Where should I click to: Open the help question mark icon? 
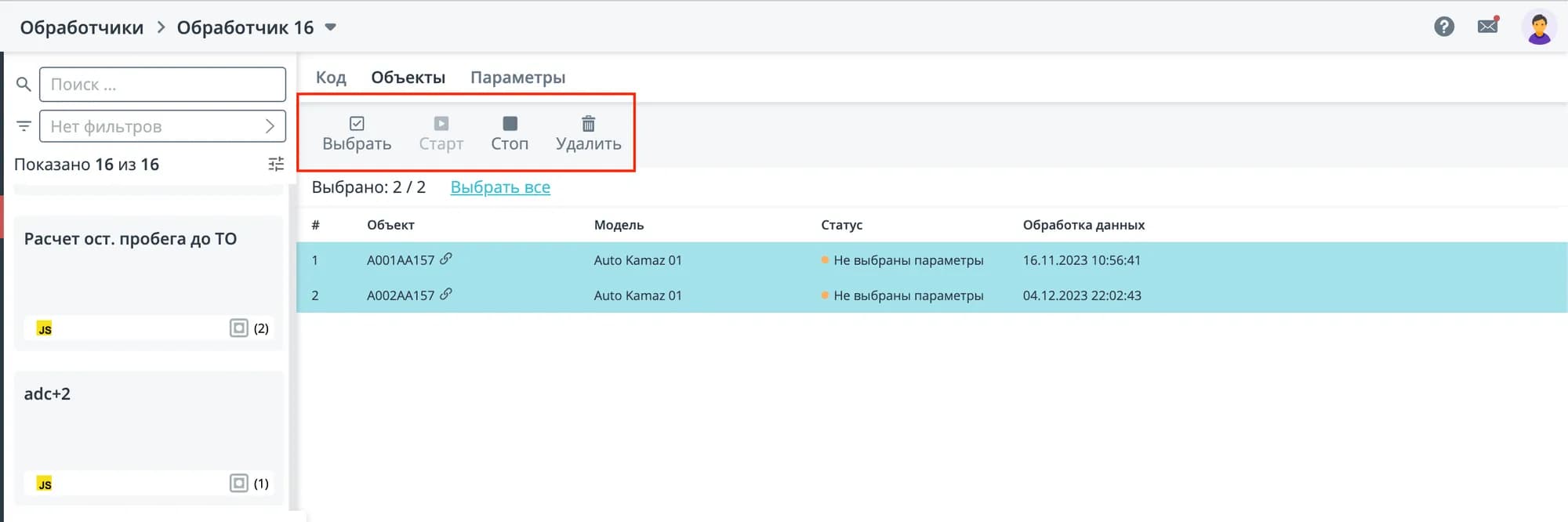(x=1444, y=27)
